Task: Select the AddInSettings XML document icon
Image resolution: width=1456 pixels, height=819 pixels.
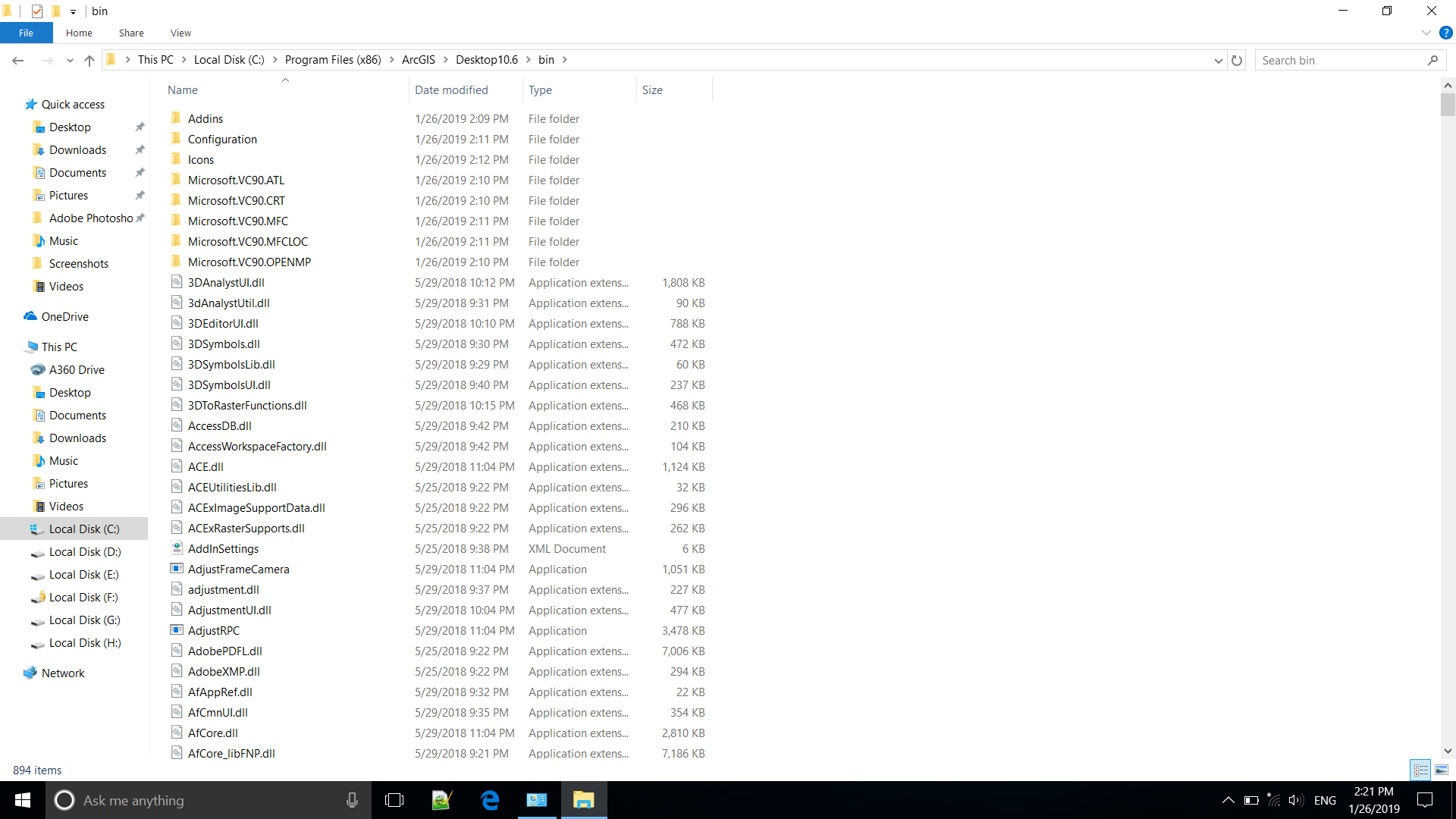Action: 177,548
